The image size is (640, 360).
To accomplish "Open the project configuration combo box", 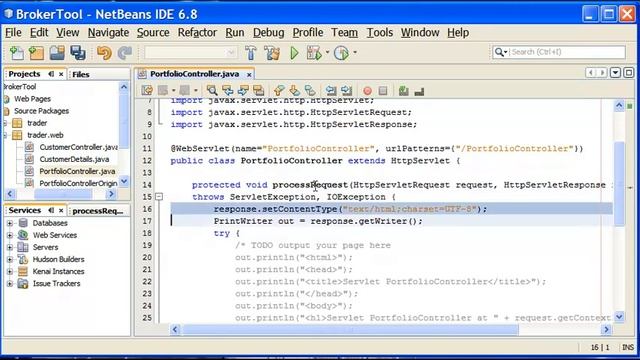I will coord(190,53).
